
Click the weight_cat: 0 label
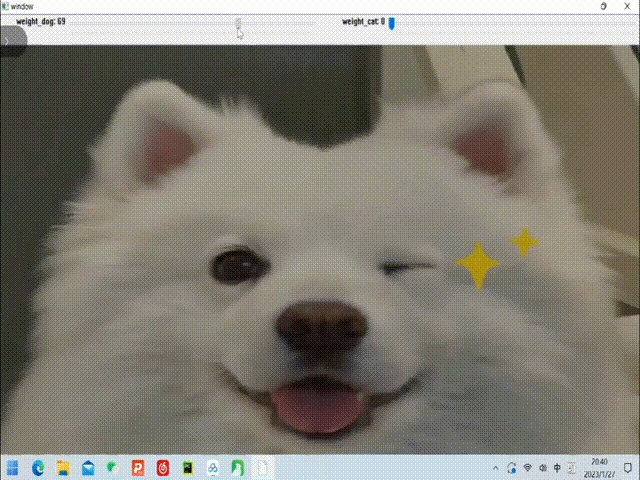[x=363, y=21]
